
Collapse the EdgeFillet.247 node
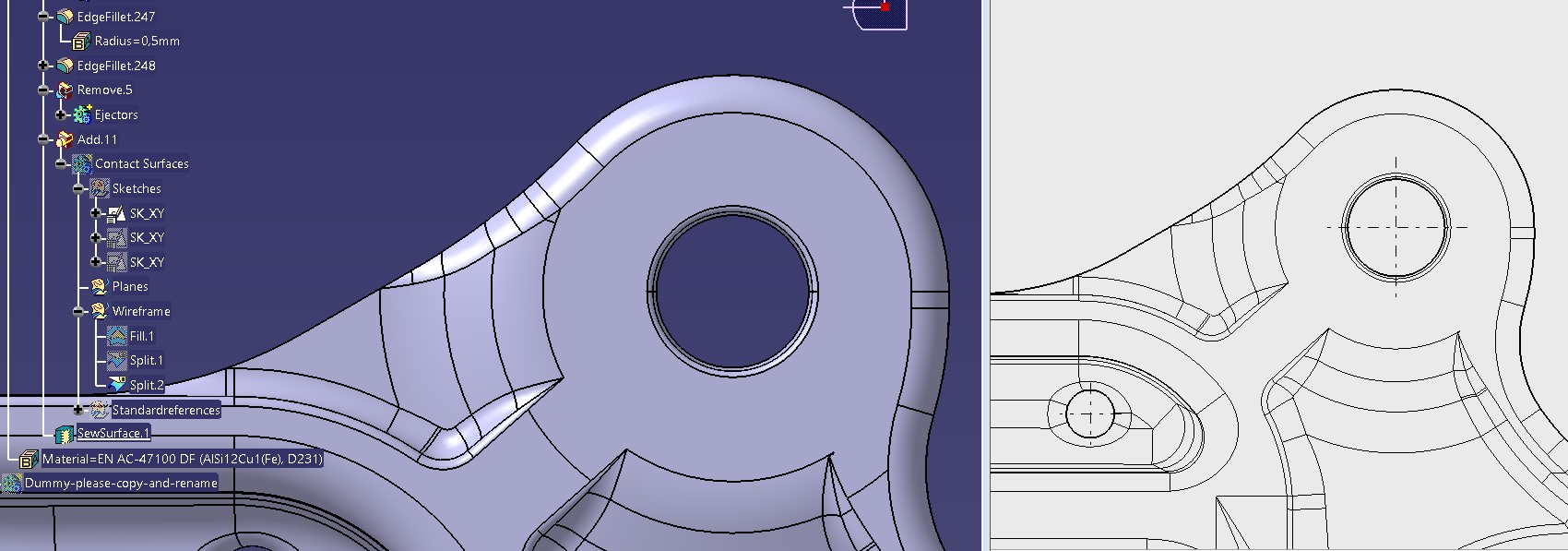(x=43, y=17)
